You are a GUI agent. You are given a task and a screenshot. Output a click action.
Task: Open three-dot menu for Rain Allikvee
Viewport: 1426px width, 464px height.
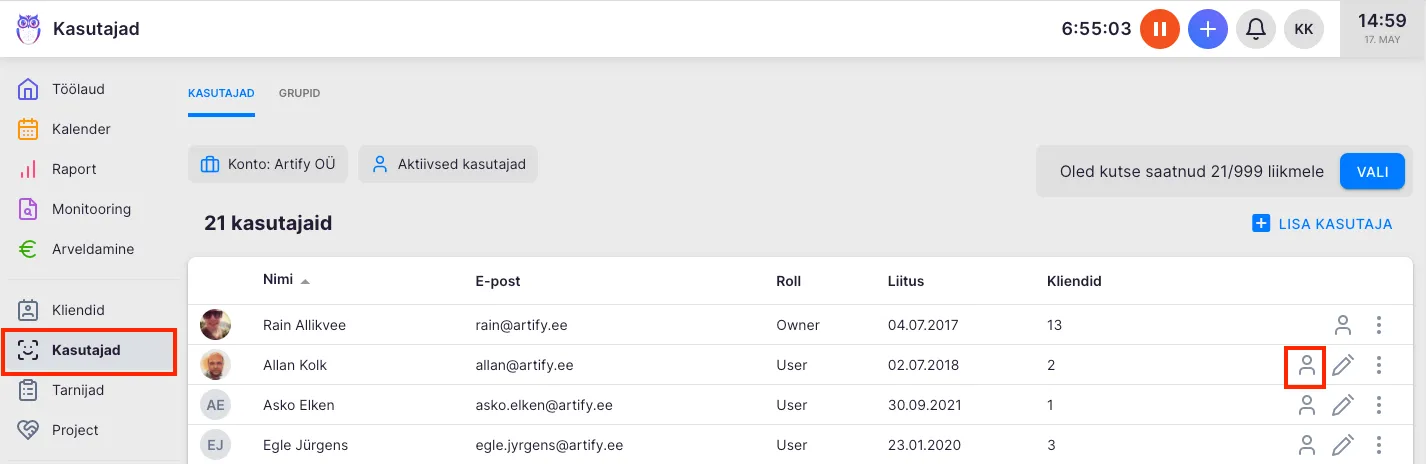point(1379,325)
